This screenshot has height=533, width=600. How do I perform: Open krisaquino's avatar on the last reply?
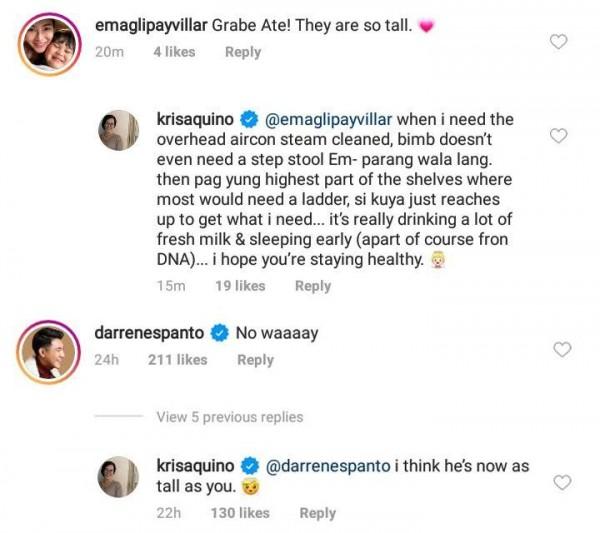pos(118,476)
